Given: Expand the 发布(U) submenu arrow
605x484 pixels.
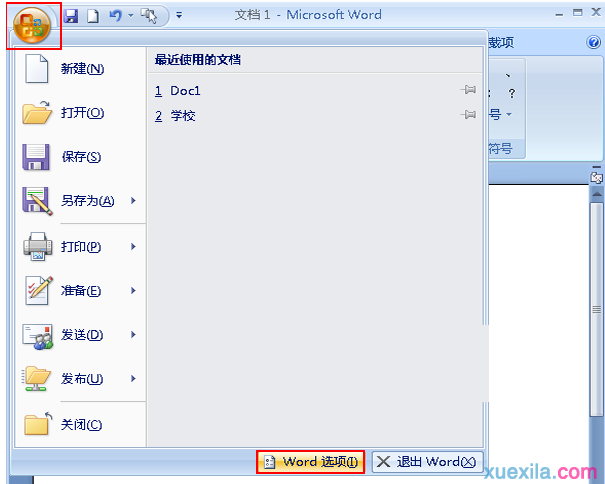Looking at the screenshot, I should click(133, 379).
